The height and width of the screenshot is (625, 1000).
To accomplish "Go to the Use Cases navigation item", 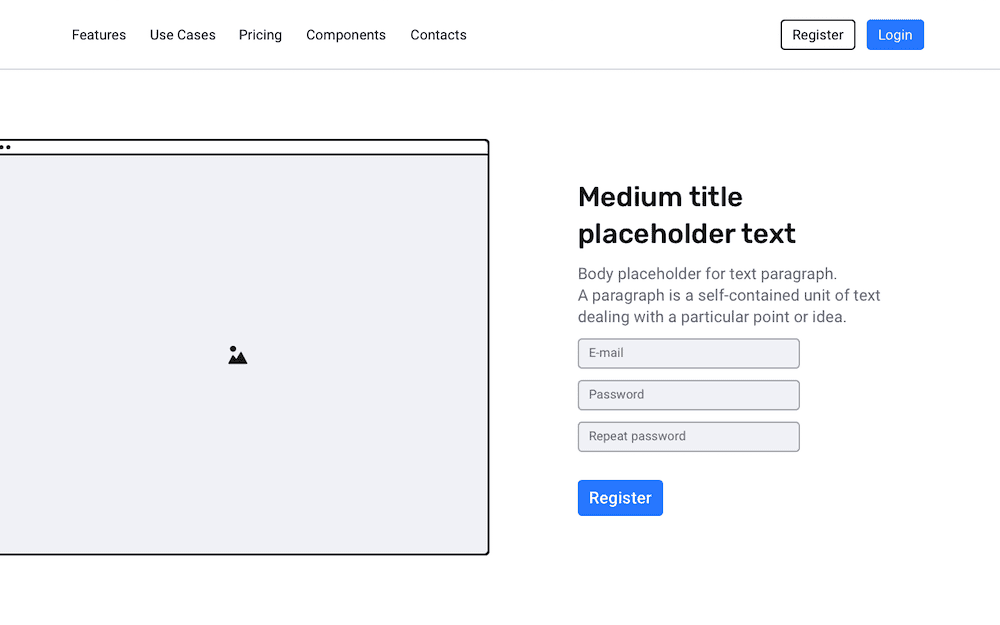I will pyautogui.click(x=182, y=35).
